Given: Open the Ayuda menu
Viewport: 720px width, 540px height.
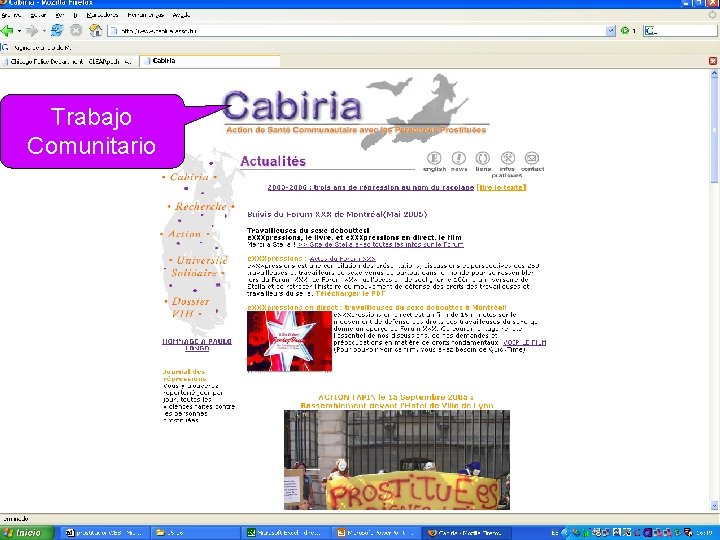Looking at the screenshot, I should coord(181,15).
